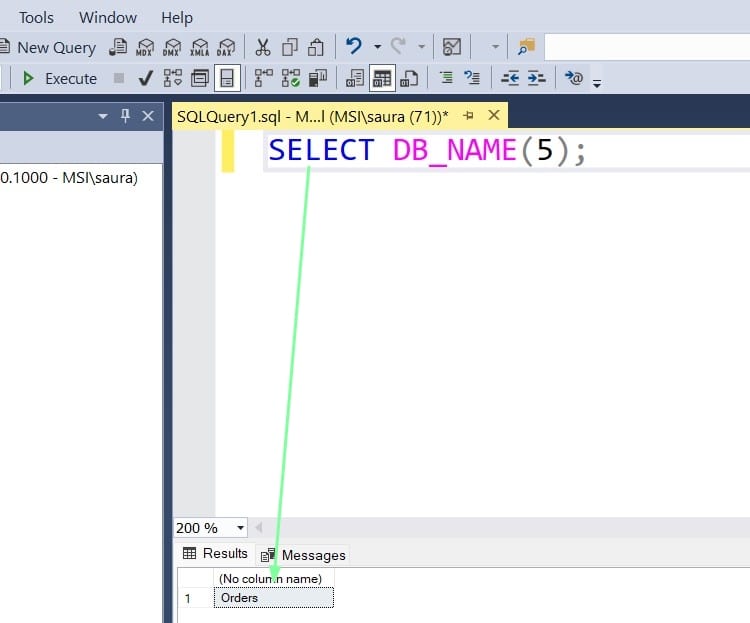
Task: Click the (No column name) header
Action: 274,578
